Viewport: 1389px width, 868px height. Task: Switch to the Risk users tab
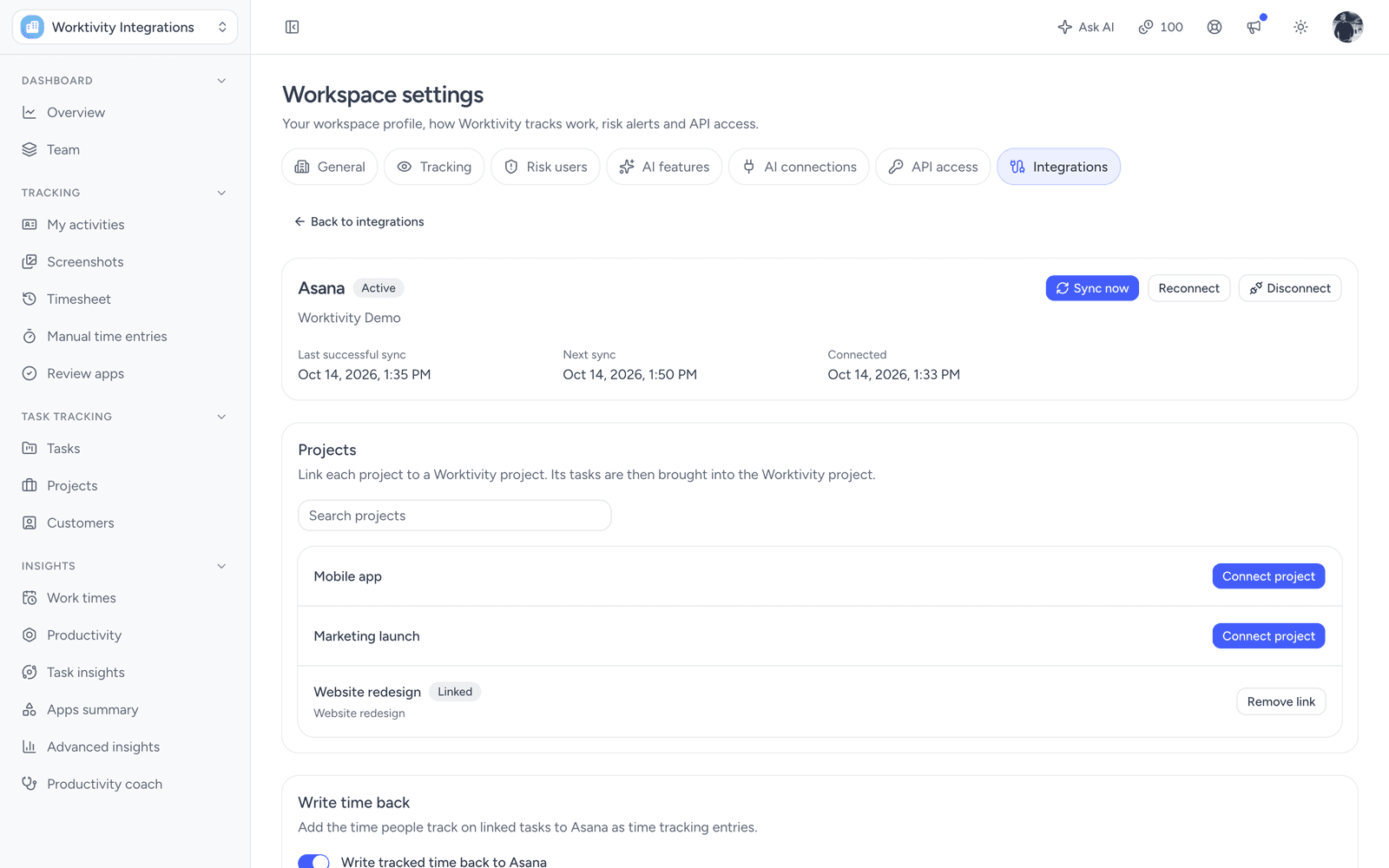click(545, 167)
